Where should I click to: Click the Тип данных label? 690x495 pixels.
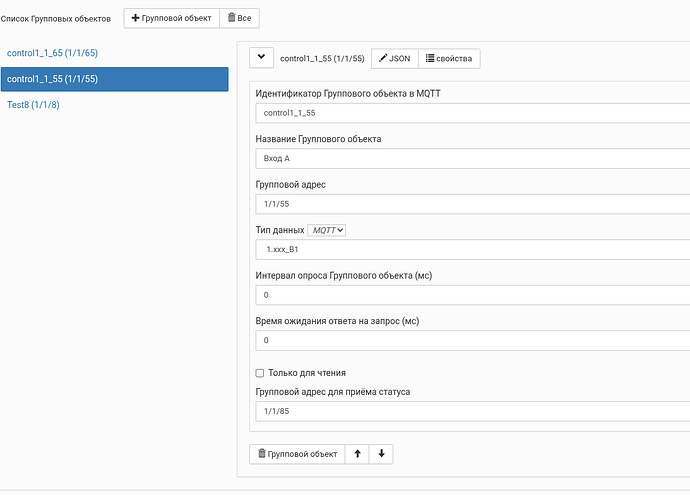coord(280,230)
